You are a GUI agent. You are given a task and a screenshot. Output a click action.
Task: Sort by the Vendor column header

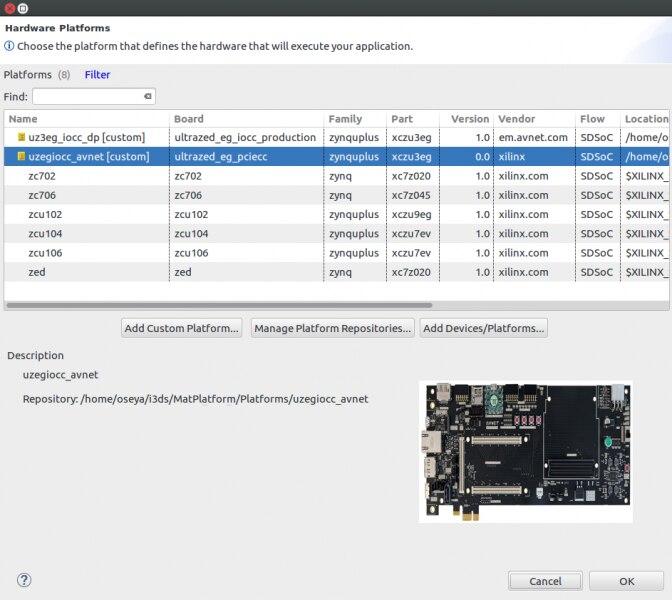[x=533, y=119]
